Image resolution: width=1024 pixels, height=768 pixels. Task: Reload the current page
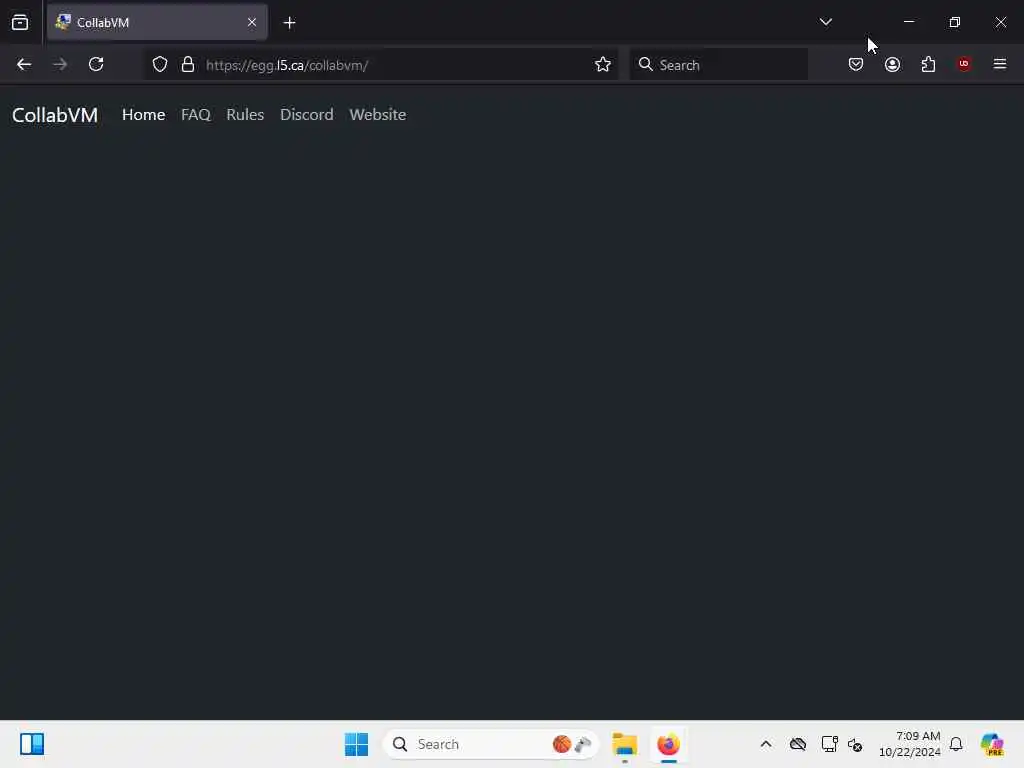[x=96, y=64]
